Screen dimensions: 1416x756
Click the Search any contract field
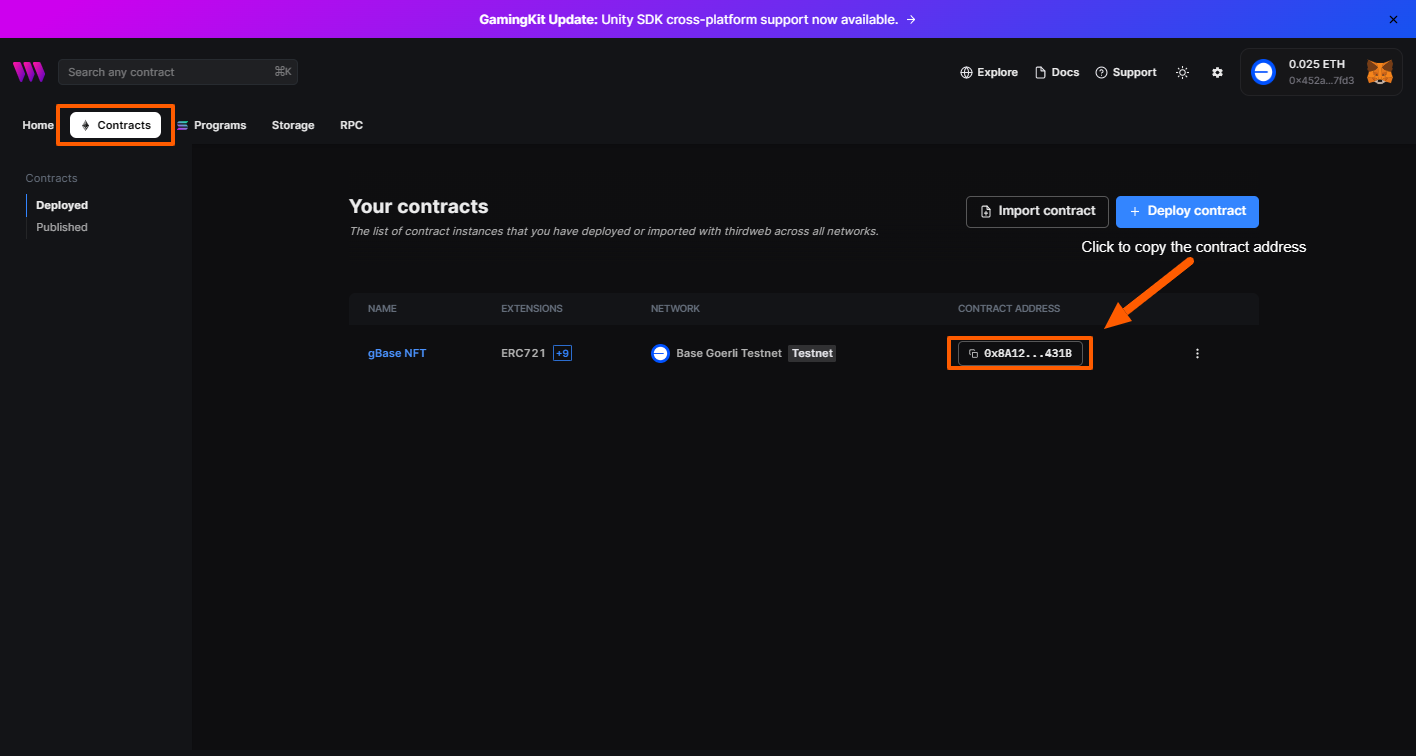(178, 72)
